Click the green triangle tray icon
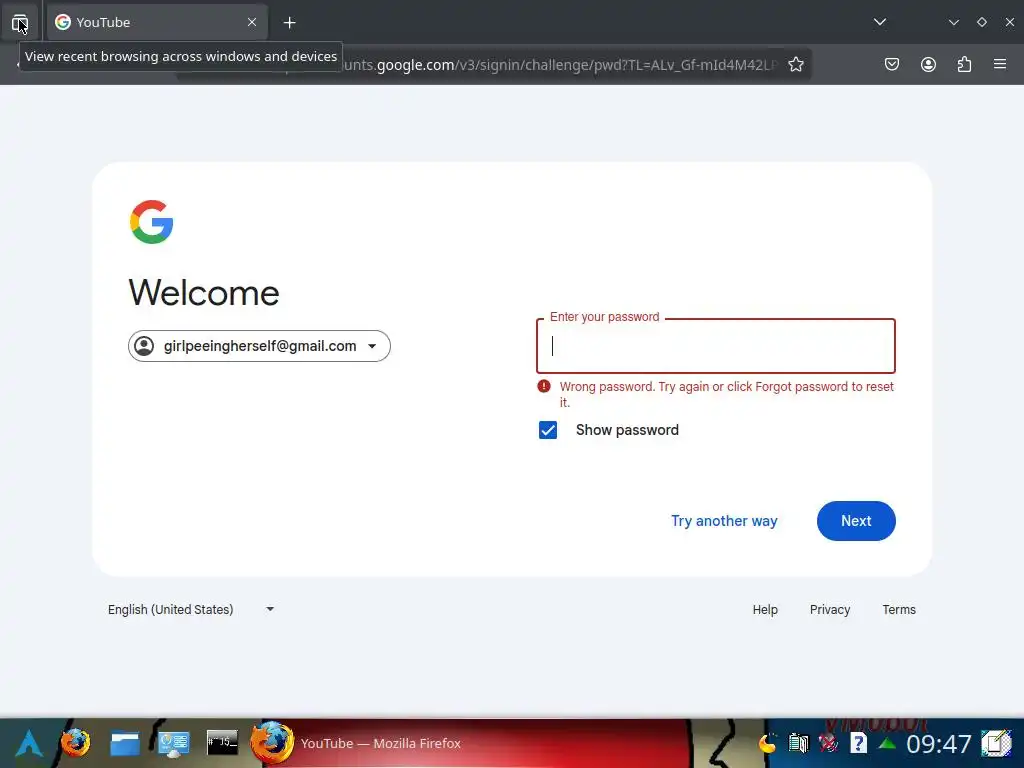1024x768 pixels. tap(887, 743)
